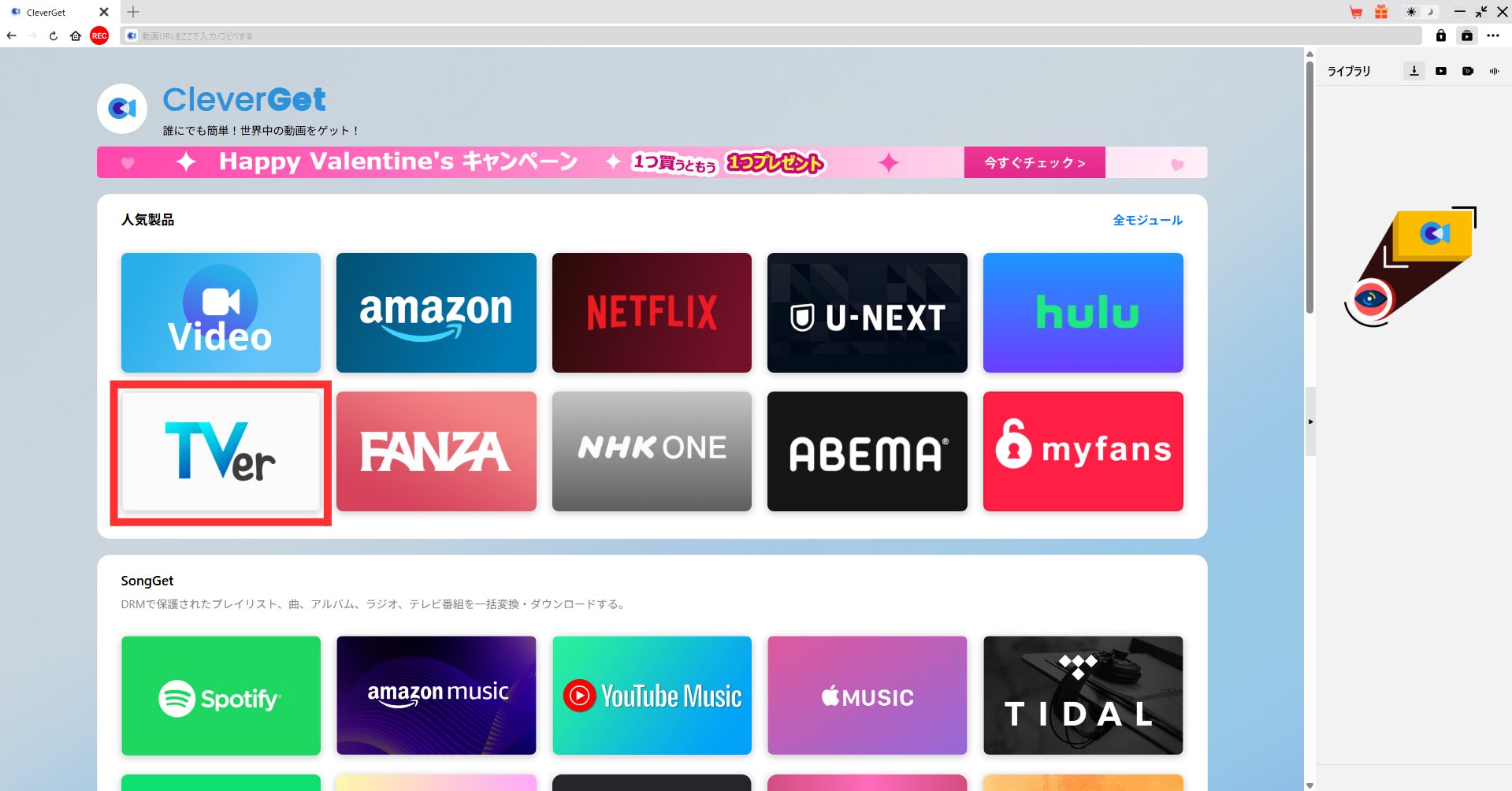
Task: Open a new browser tab with the plus button
Action: pos(132,12)
